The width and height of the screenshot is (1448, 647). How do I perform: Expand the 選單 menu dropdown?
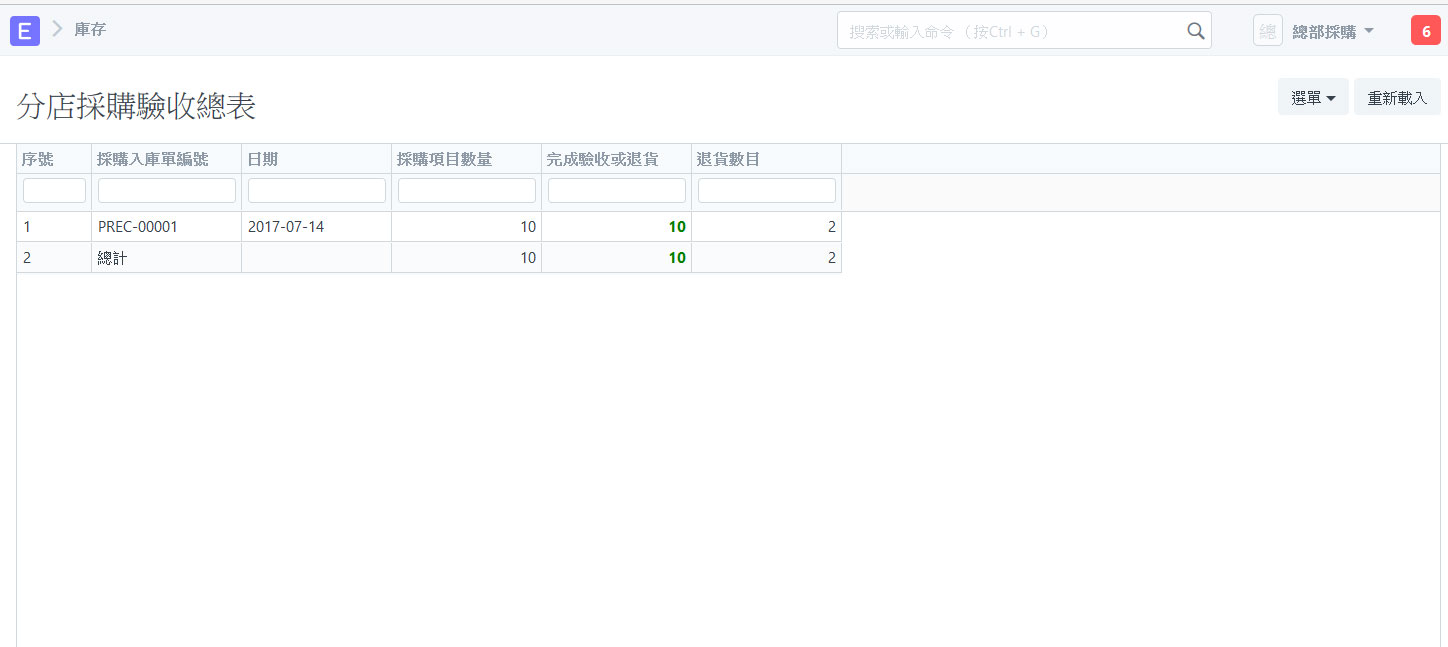(1312, 98)
